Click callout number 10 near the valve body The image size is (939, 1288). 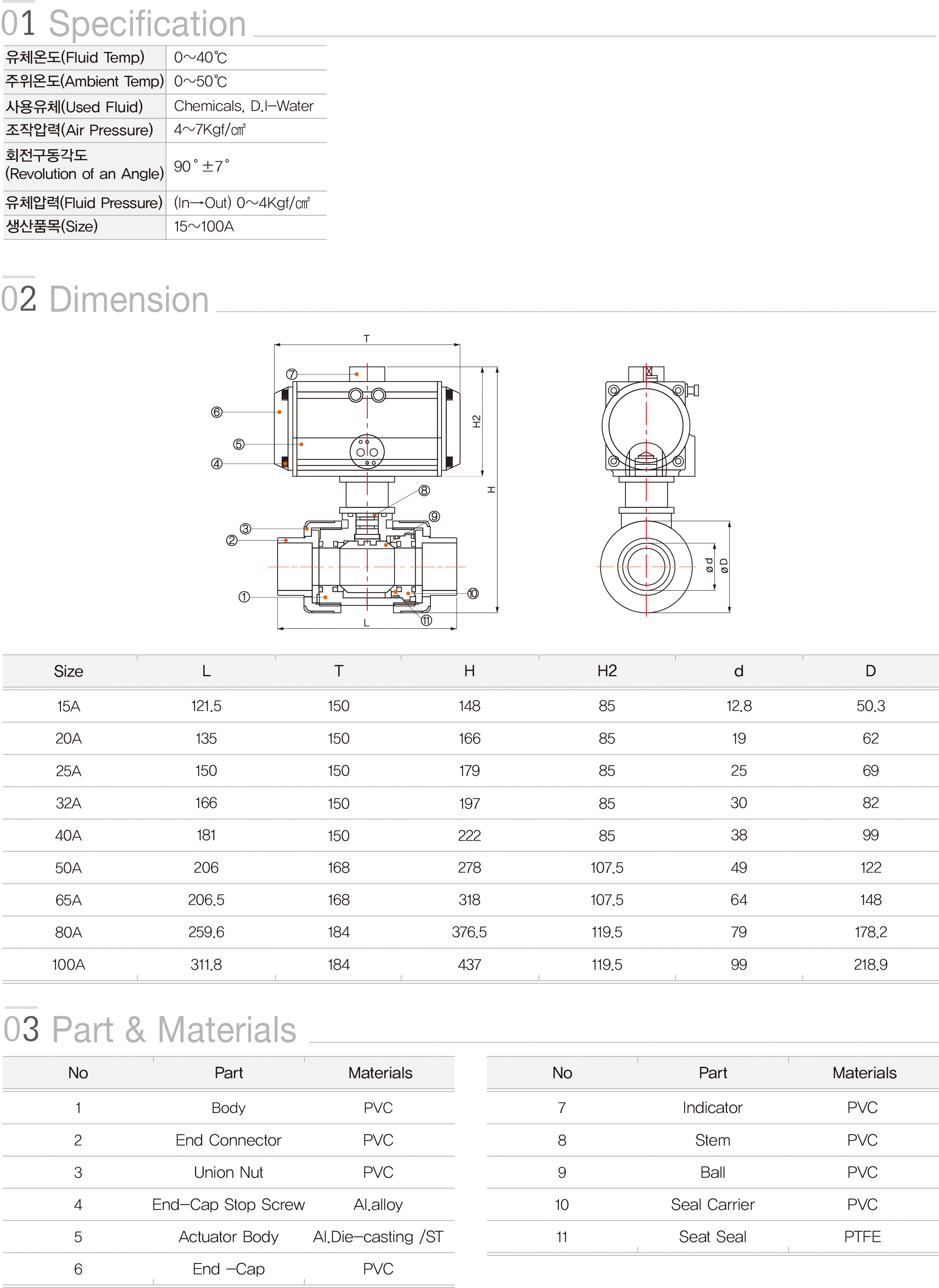click(473, 593)
